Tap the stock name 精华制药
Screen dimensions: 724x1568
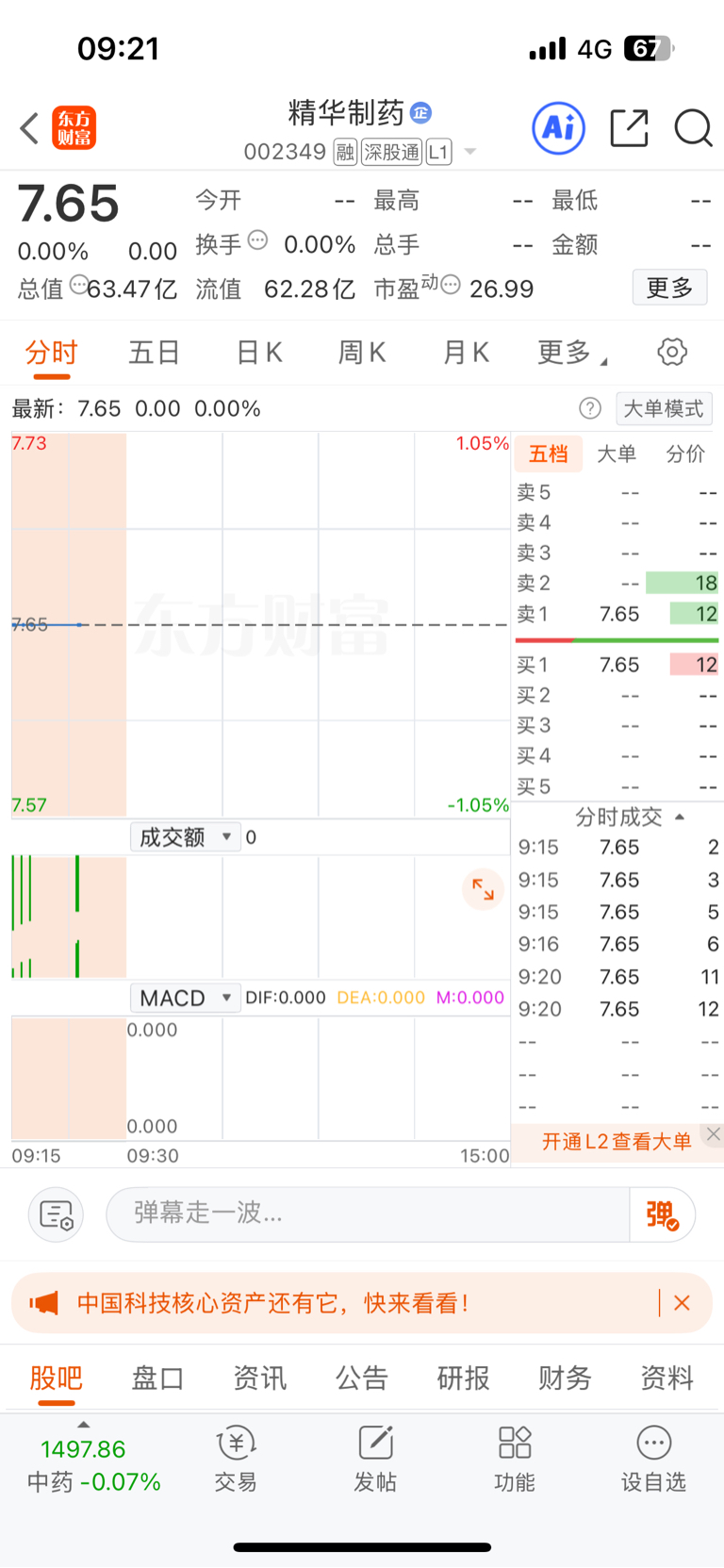(346, 113)
